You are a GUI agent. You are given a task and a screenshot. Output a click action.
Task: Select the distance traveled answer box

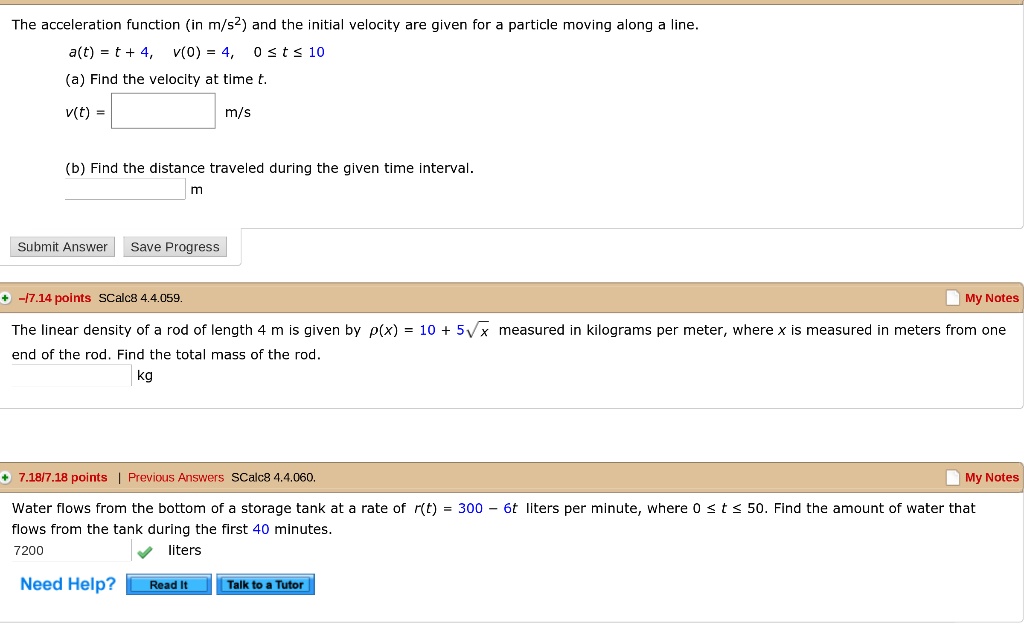click(x=124, y=188)
